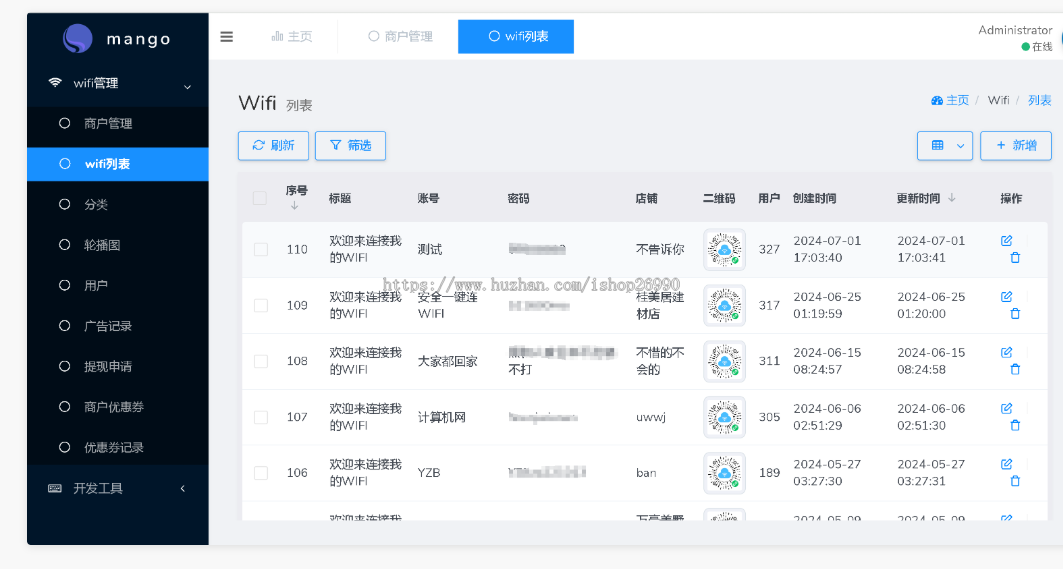Switch to the 商户管理 tab
The height and width of the screenshot is (569, 1063).
point(401,37)
